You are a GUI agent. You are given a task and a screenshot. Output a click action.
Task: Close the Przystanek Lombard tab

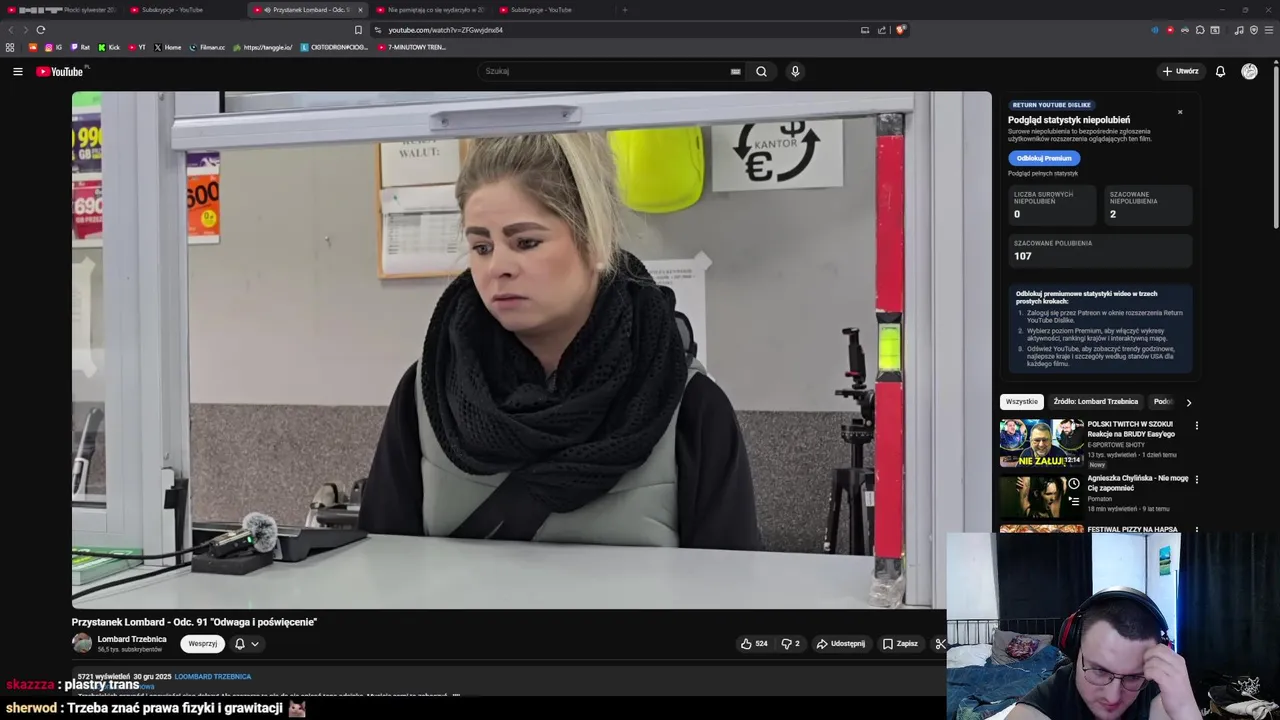coord(360,10)
